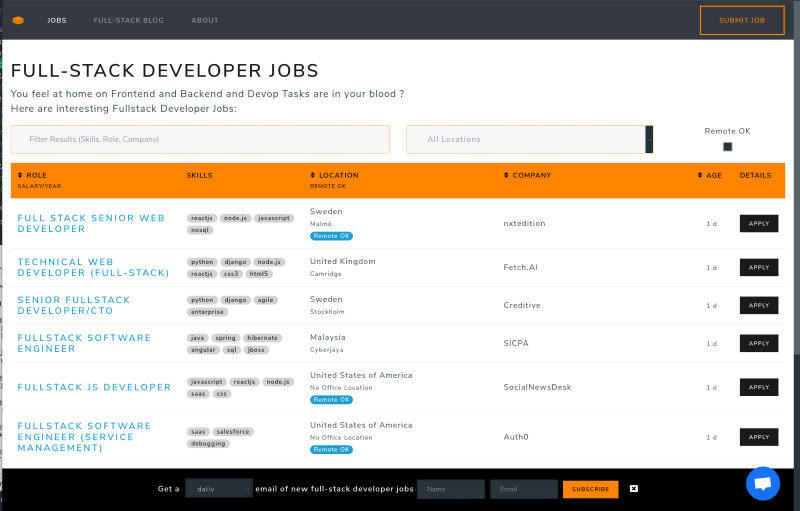The height and width of the screenshot is (511, 800).
Task: Click the Skills column header
Action: [x=199, y=175]
